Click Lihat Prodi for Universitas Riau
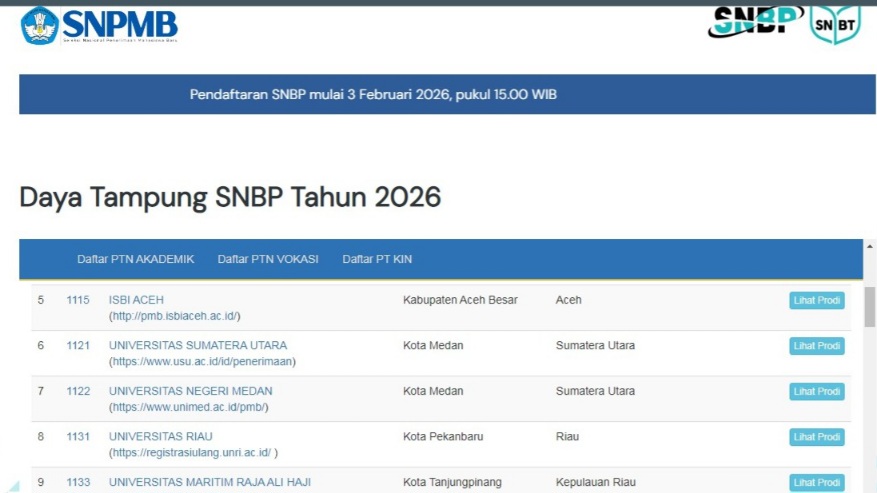The width and height of the screenshot is (877, 493). [817, 437]
